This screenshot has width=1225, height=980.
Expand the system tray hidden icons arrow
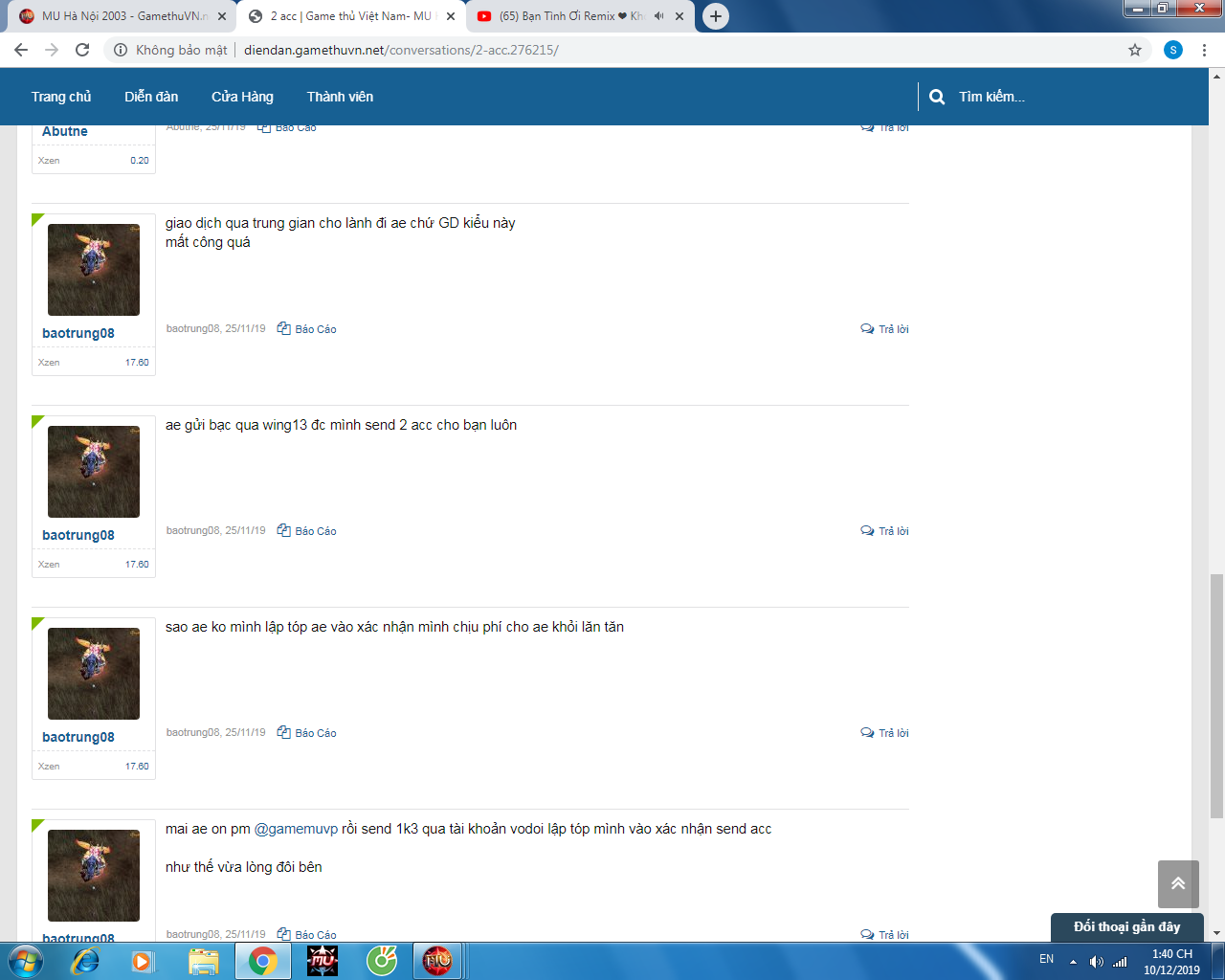pyautogui.click(x=1073, y=961)
